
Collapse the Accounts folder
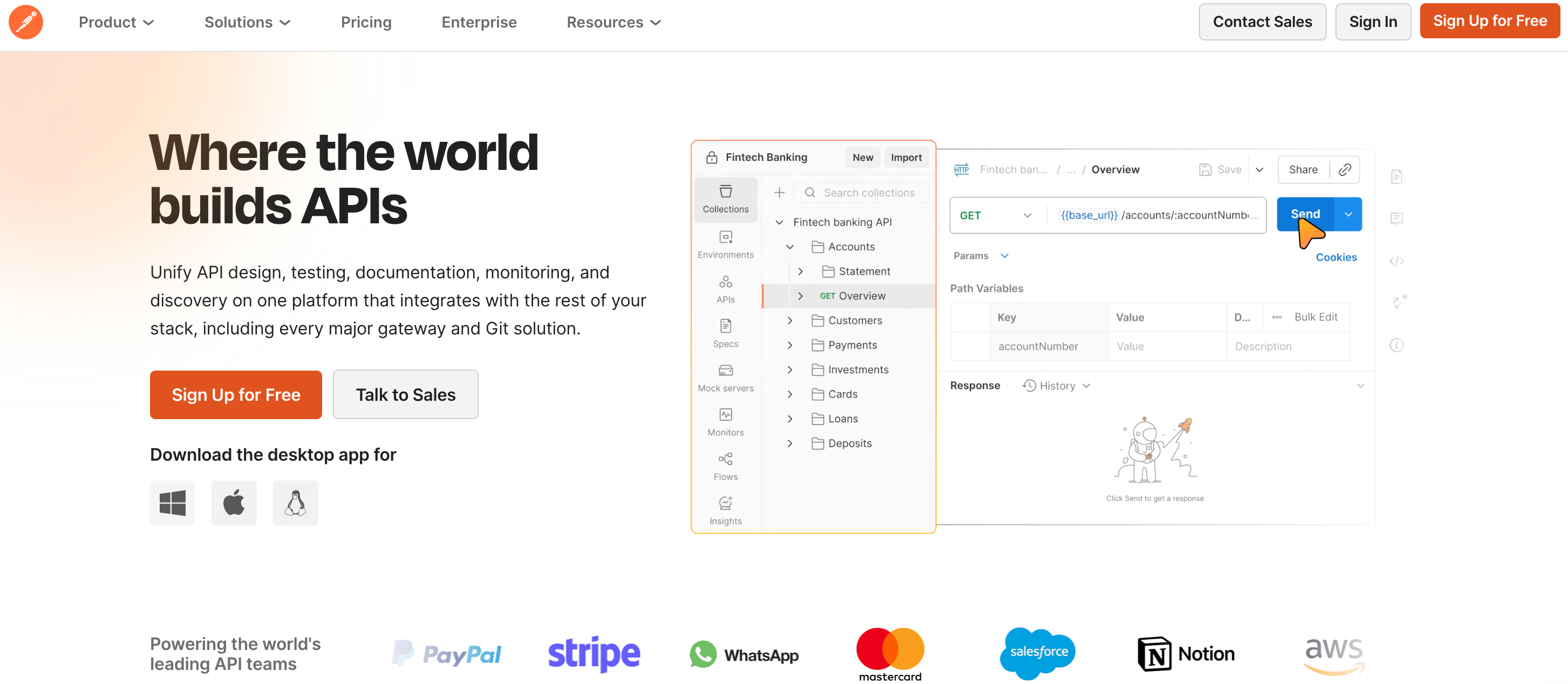[x=790, y=247]
